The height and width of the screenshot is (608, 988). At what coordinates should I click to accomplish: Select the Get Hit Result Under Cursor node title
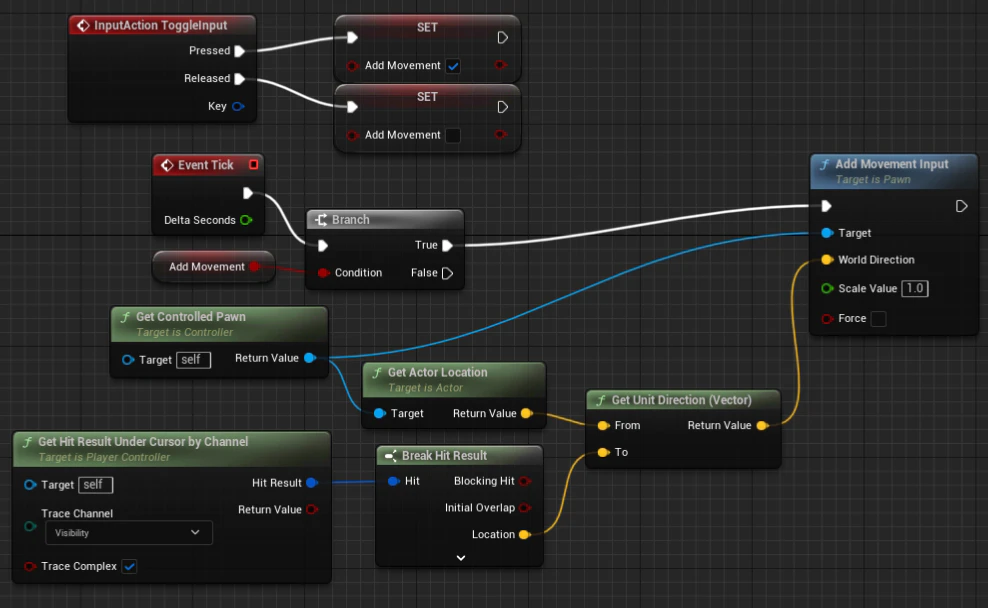click(x=143, y=442)
